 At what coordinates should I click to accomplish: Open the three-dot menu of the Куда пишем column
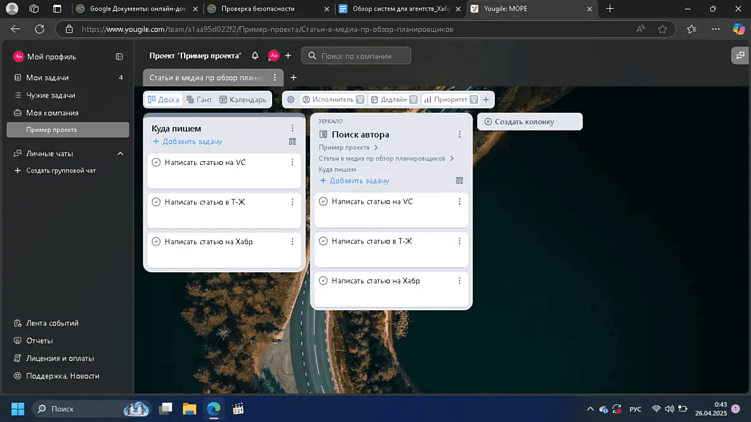292,129
